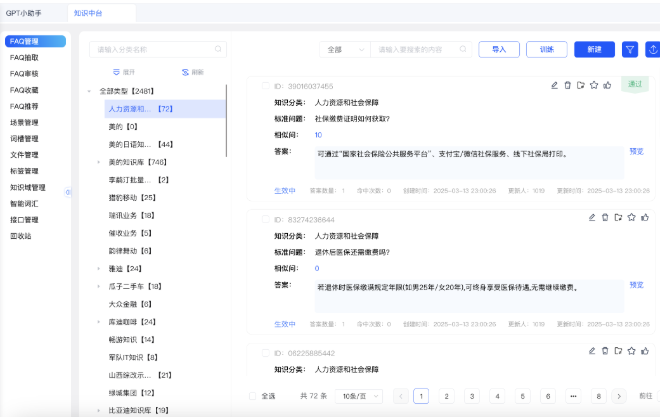This screenshot has width=660, height=420.
Task: Click the upload icon at top right
Action: click(653, 49)
